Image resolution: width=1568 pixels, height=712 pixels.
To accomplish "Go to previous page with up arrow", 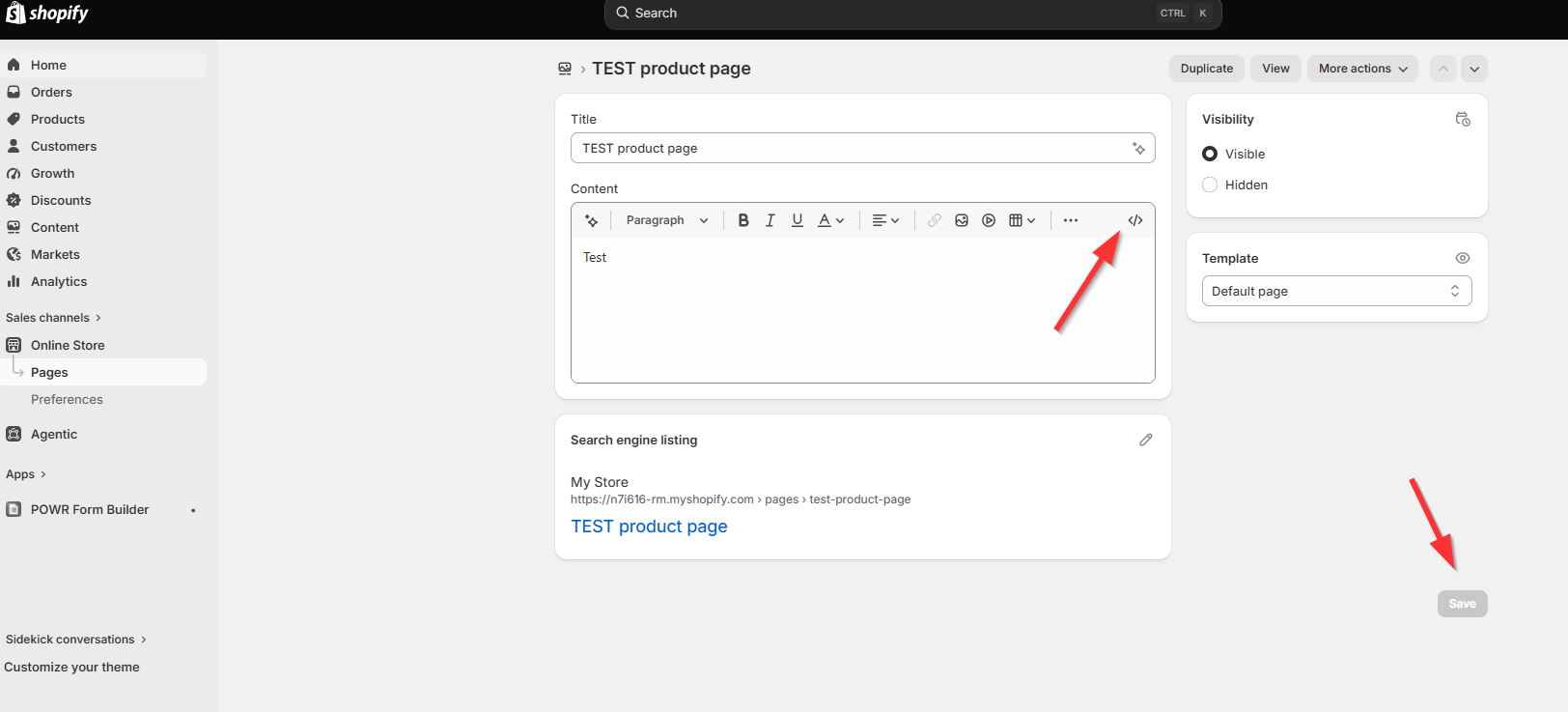I will (x=1443, y=69).
